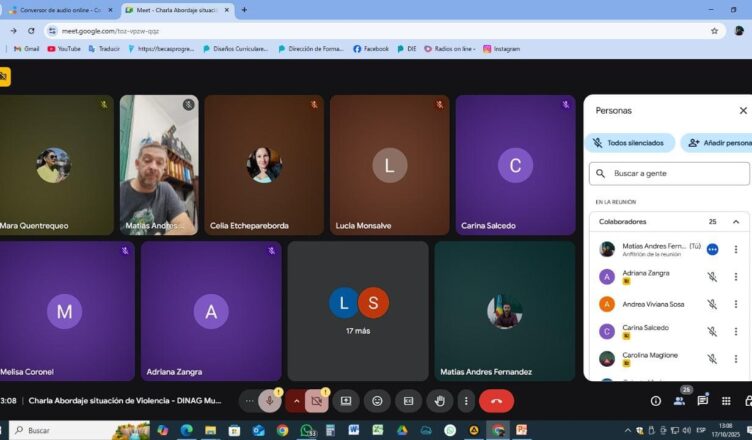752x440 pixels.
Task: Click Añadir personas button
Action: pyautogui.click(x=718, y=143)
